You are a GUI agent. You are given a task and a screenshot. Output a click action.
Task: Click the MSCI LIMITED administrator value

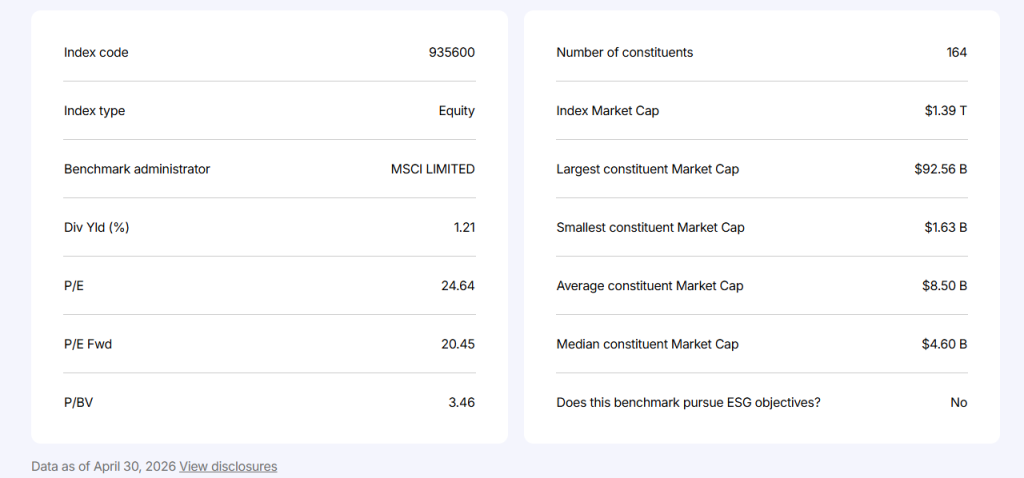(433, 169)
